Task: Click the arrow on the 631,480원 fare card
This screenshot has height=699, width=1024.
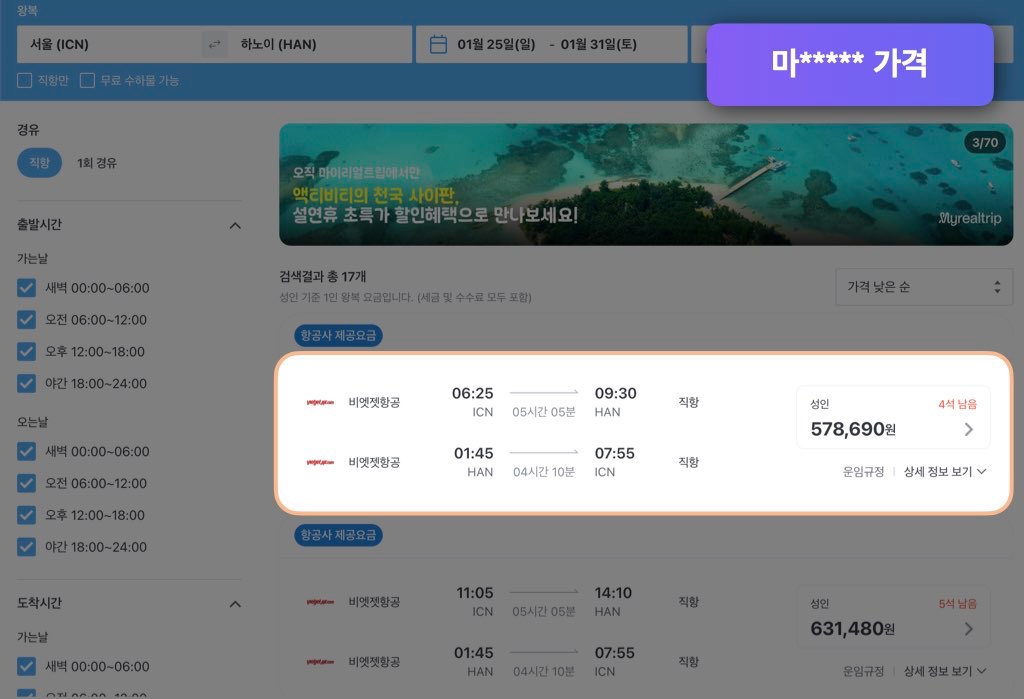Action: pos(967,627)
